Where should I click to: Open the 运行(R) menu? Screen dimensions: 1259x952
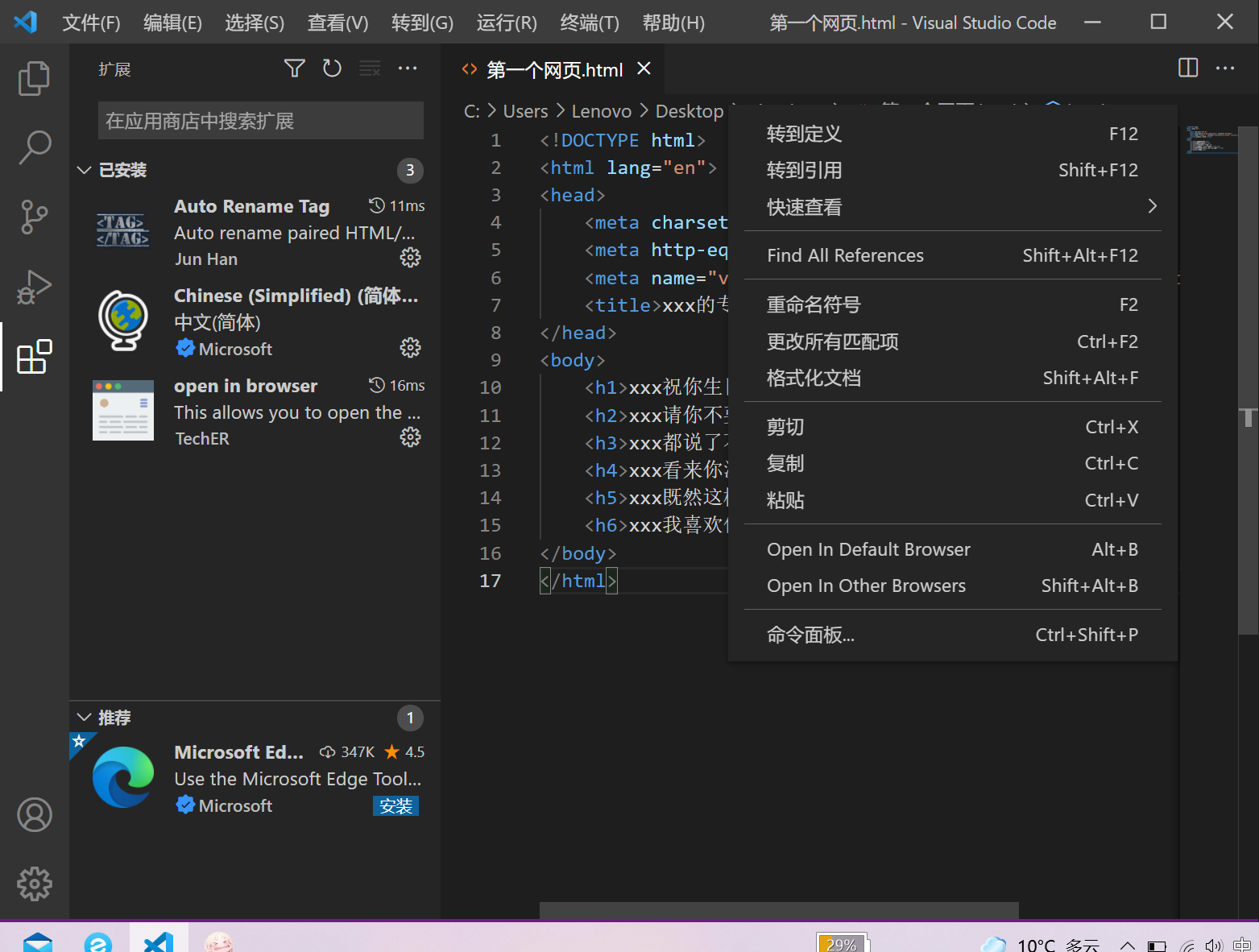click(x=507, y=23)
